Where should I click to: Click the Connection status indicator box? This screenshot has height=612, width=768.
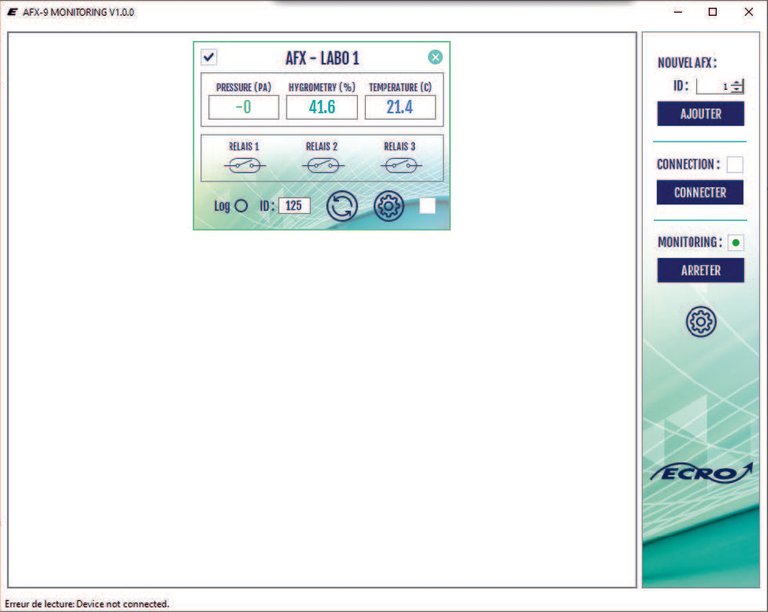735,165
